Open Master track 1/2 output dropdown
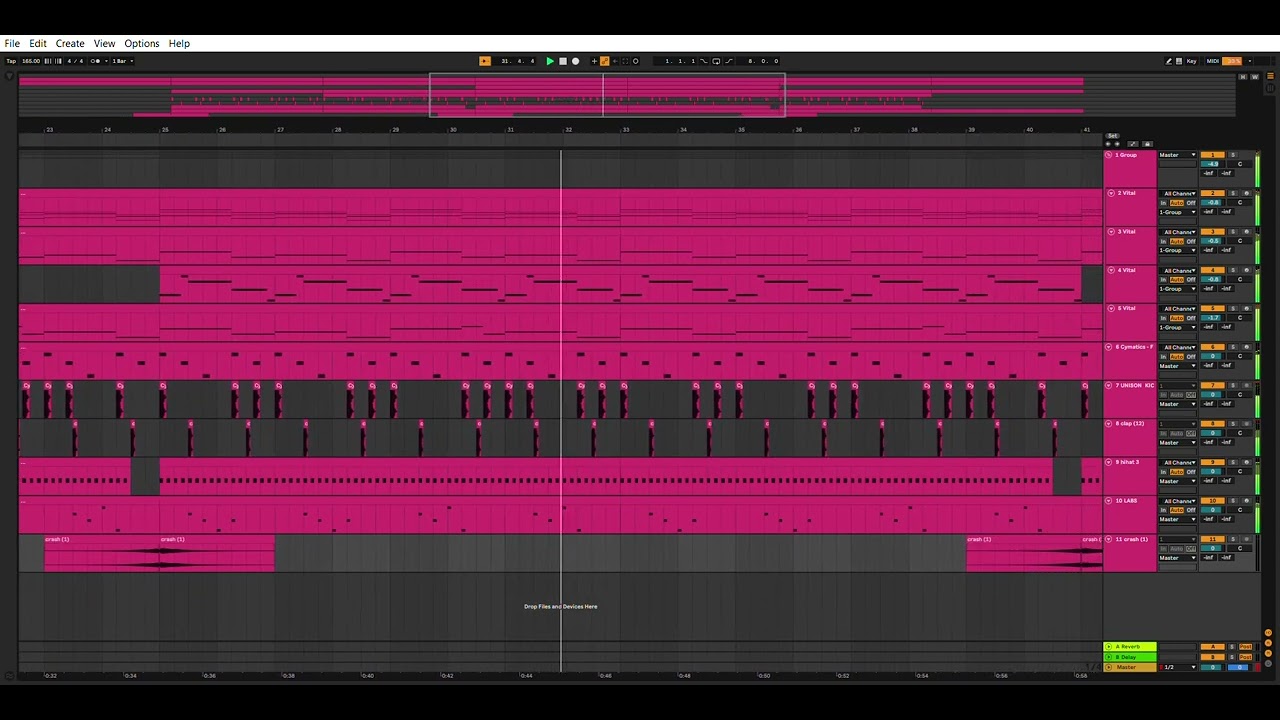The image size is (1280, 720). coord(1178,667)
